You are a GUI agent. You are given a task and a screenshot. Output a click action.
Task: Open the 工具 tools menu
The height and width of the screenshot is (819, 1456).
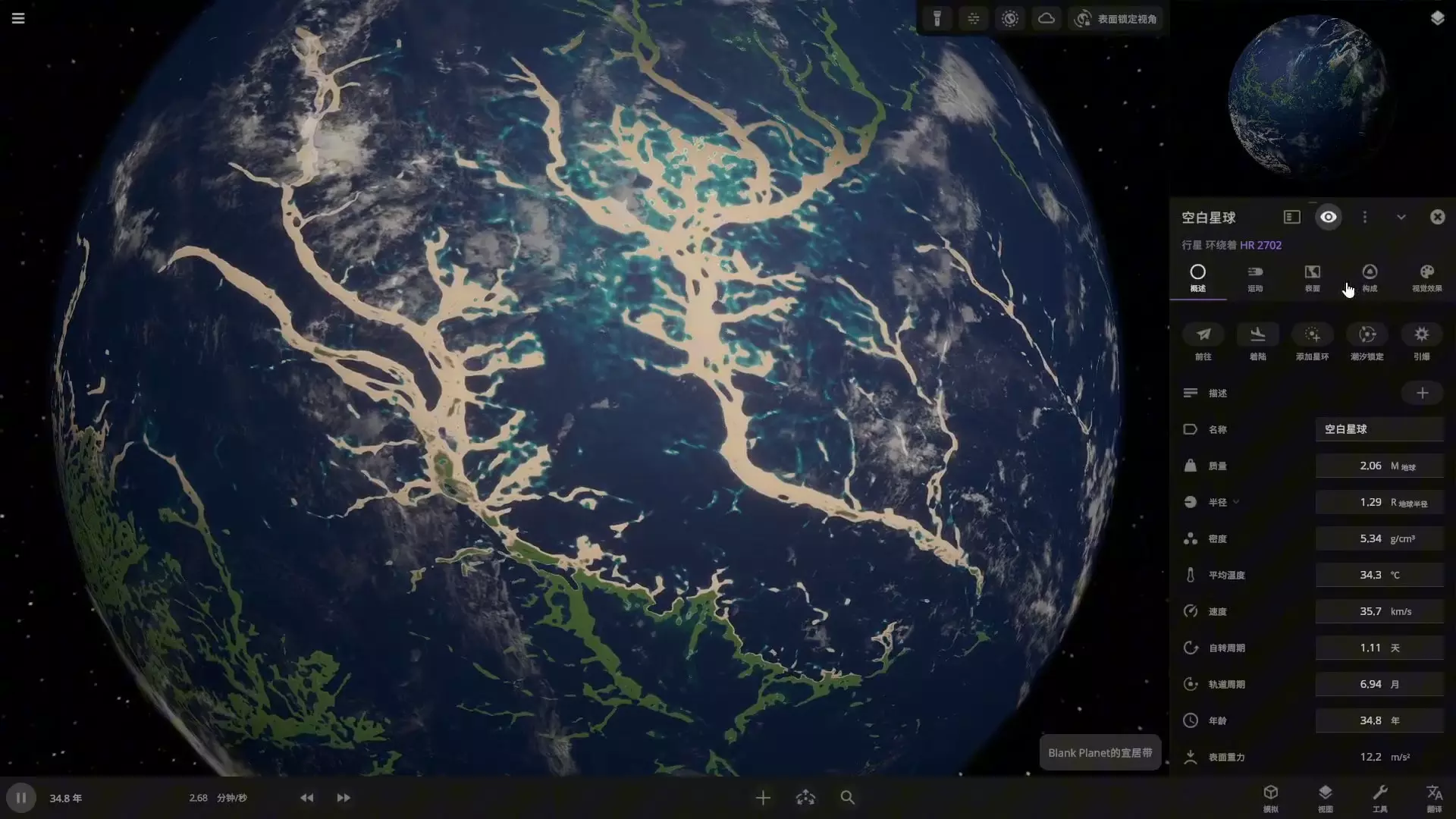(x=1380, y=799)
